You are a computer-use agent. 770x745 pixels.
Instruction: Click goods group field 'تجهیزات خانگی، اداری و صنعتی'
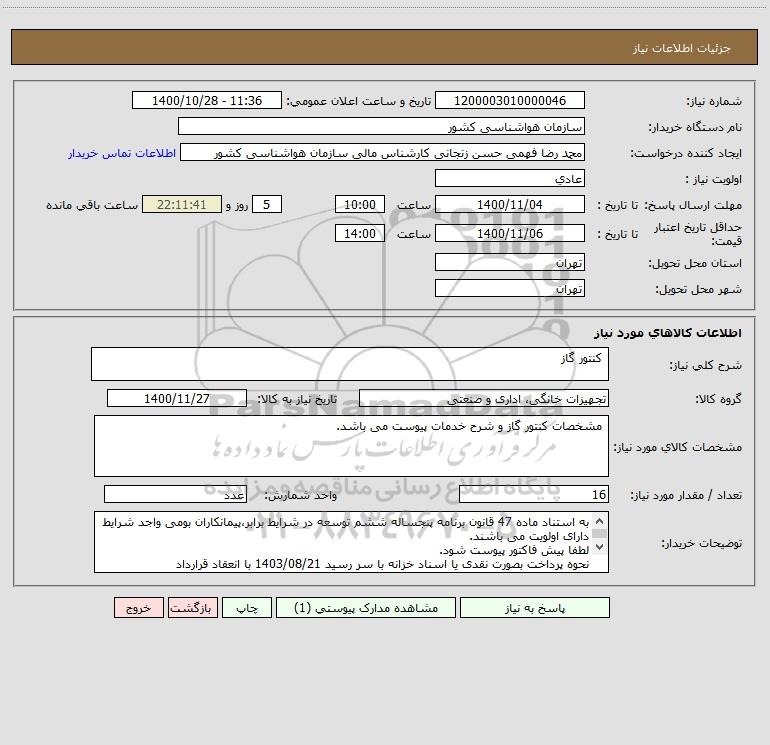(484, 398)
